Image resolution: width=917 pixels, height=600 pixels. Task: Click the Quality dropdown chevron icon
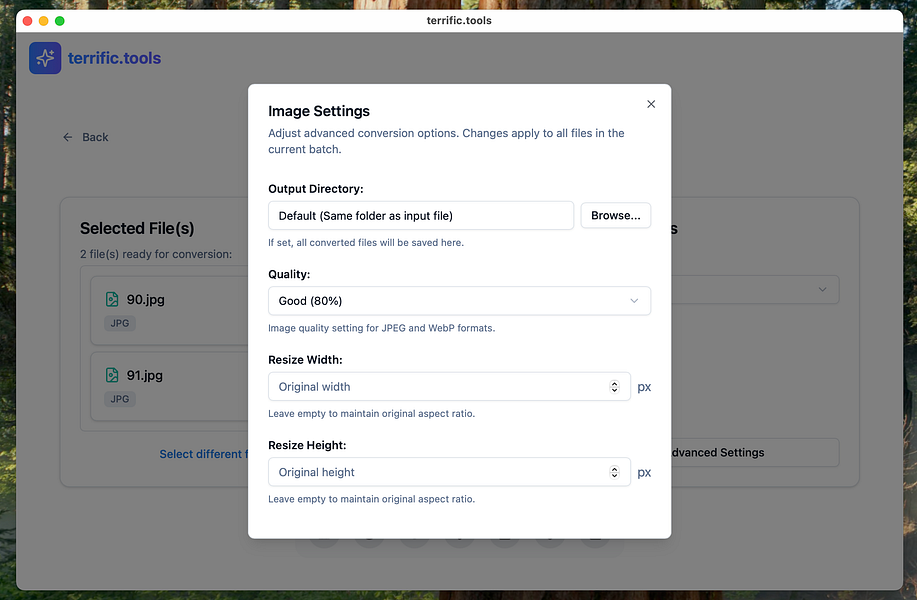coord(634,301)
